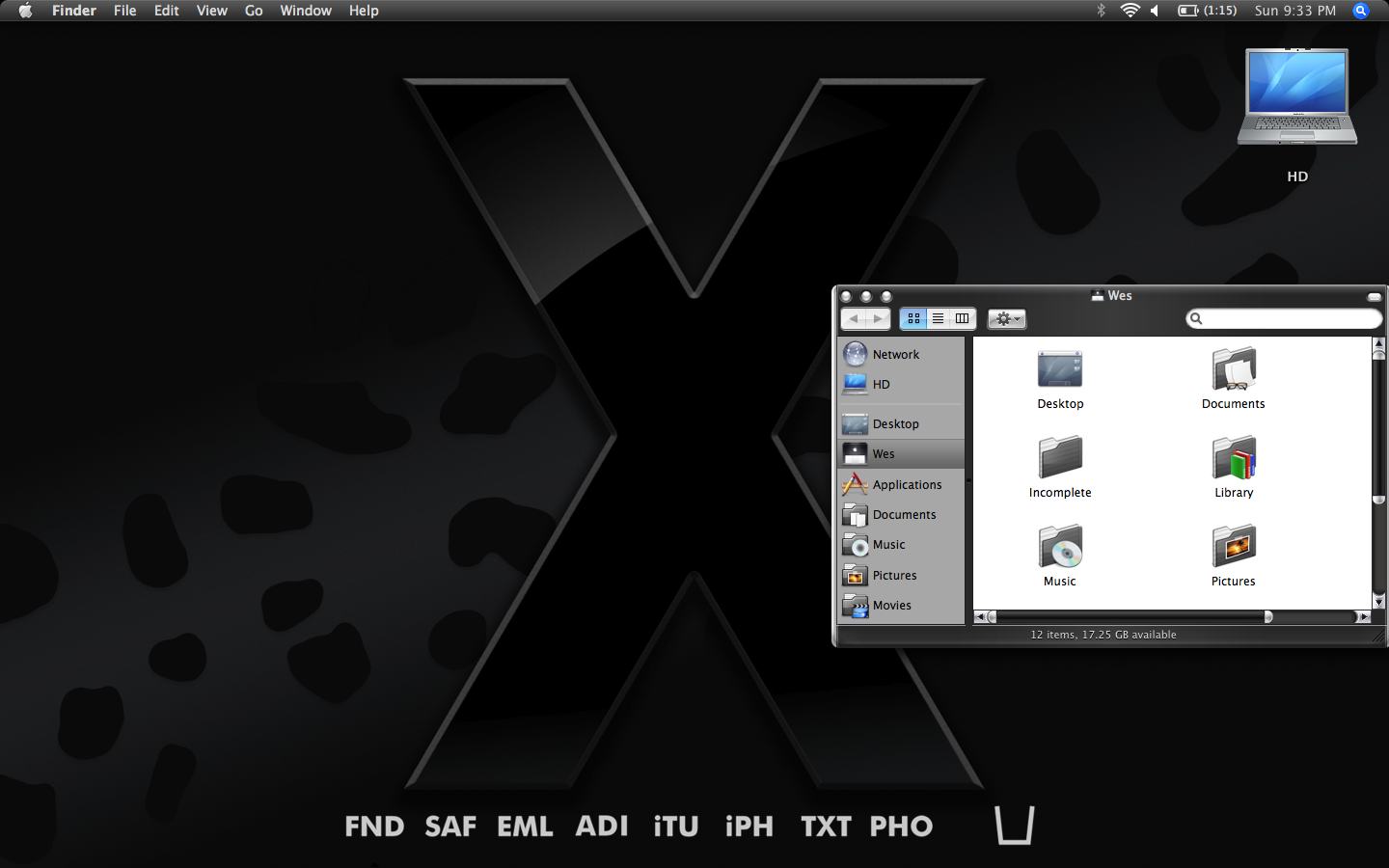Viewport: 1389px width, 868px height.
Task: Click the Sun 9:33 PM clock
Action: tap(1294, 11)
